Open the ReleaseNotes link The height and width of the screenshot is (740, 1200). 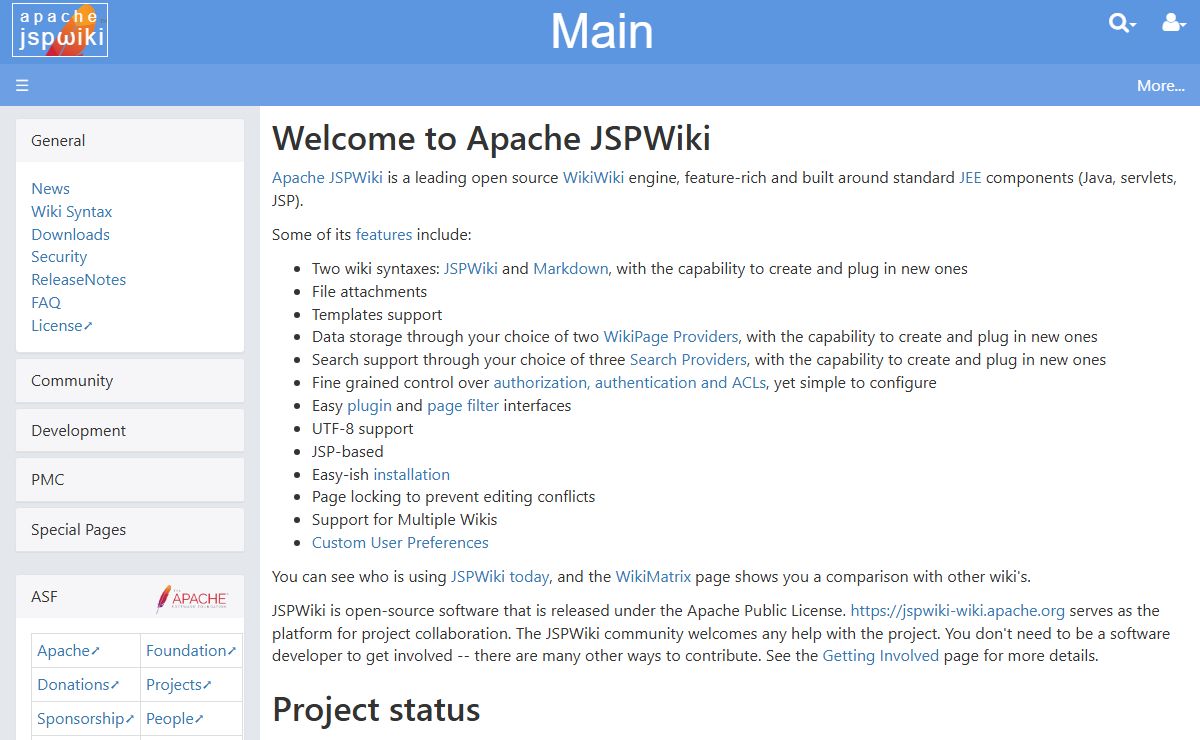78,280
